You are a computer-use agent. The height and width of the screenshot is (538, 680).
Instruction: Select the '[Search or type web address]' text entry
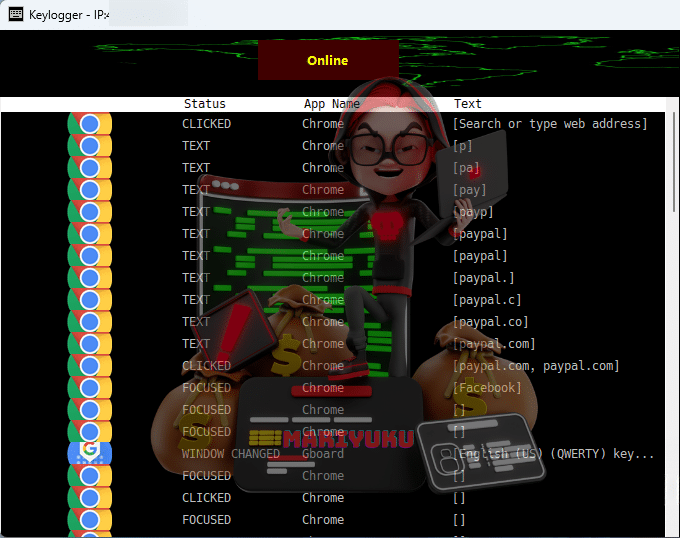[x=550, y=124]
